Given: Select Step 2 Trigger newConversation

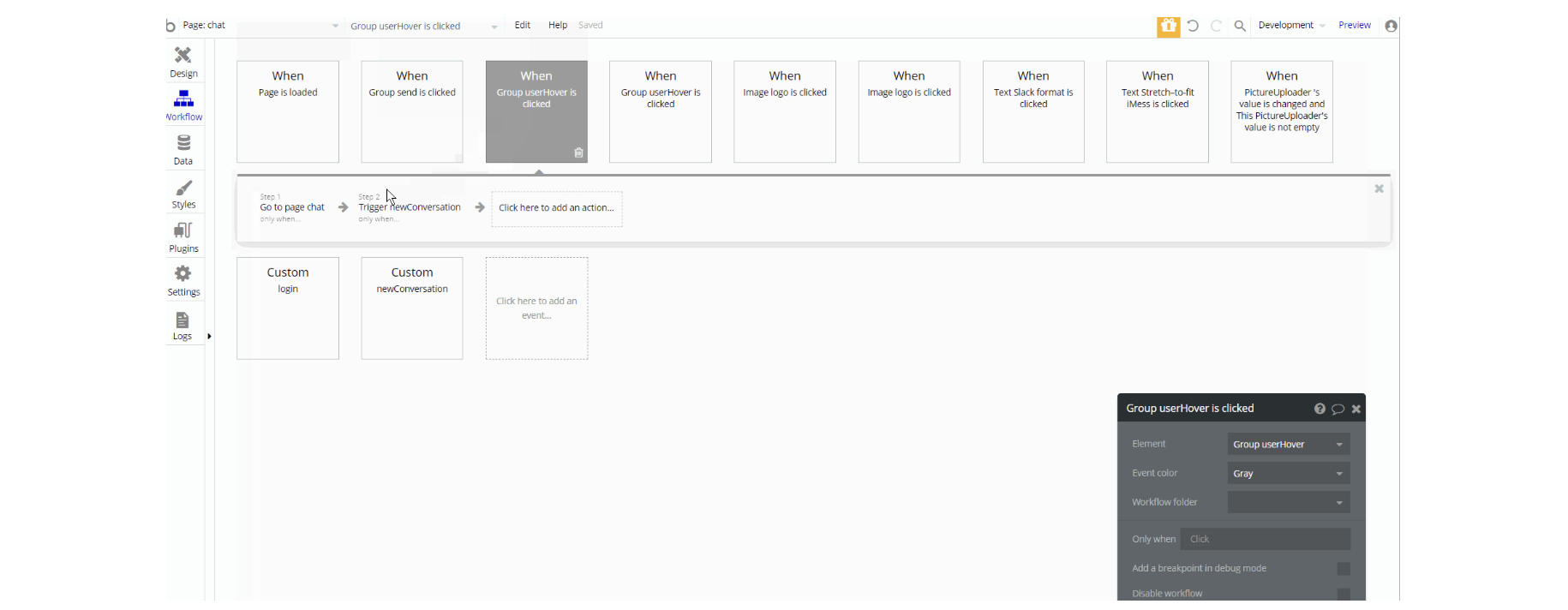Looking at the screenshot, I should point(410,208).
